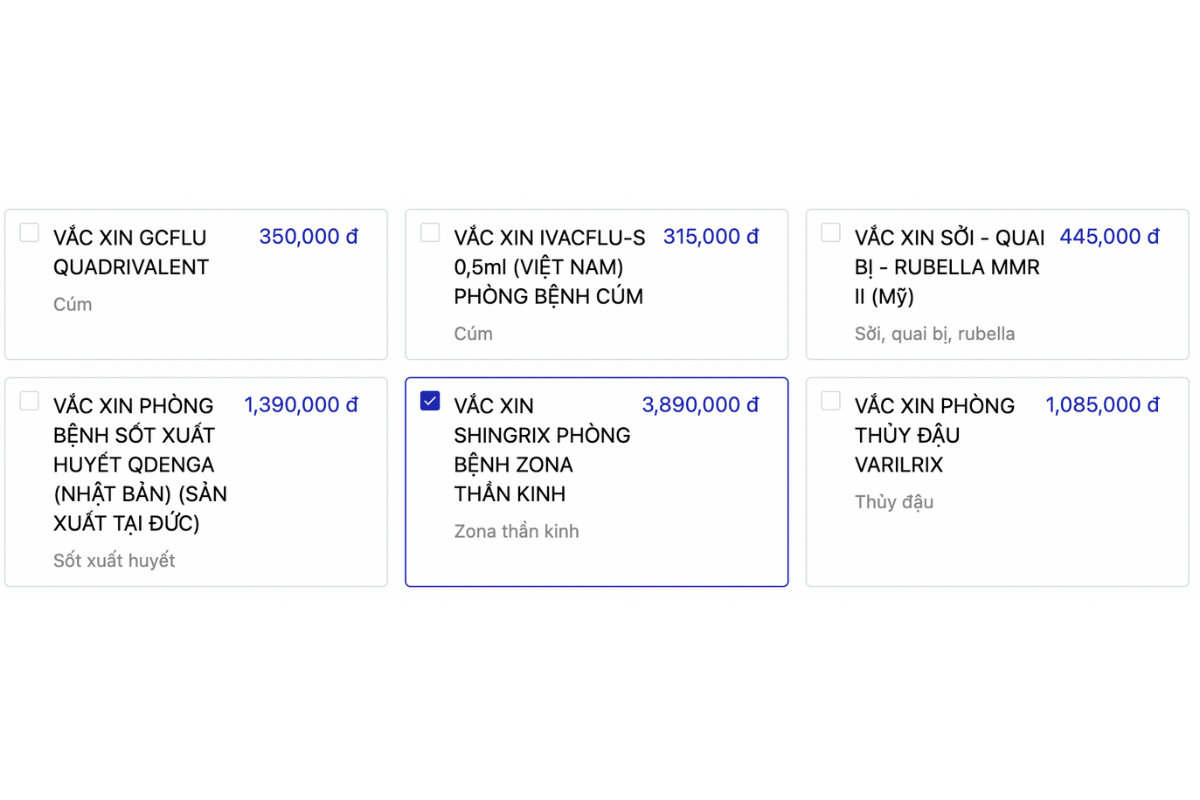Tick the IVACFLU-S 0,5ml vaccine checkbox

click(430, 233)
